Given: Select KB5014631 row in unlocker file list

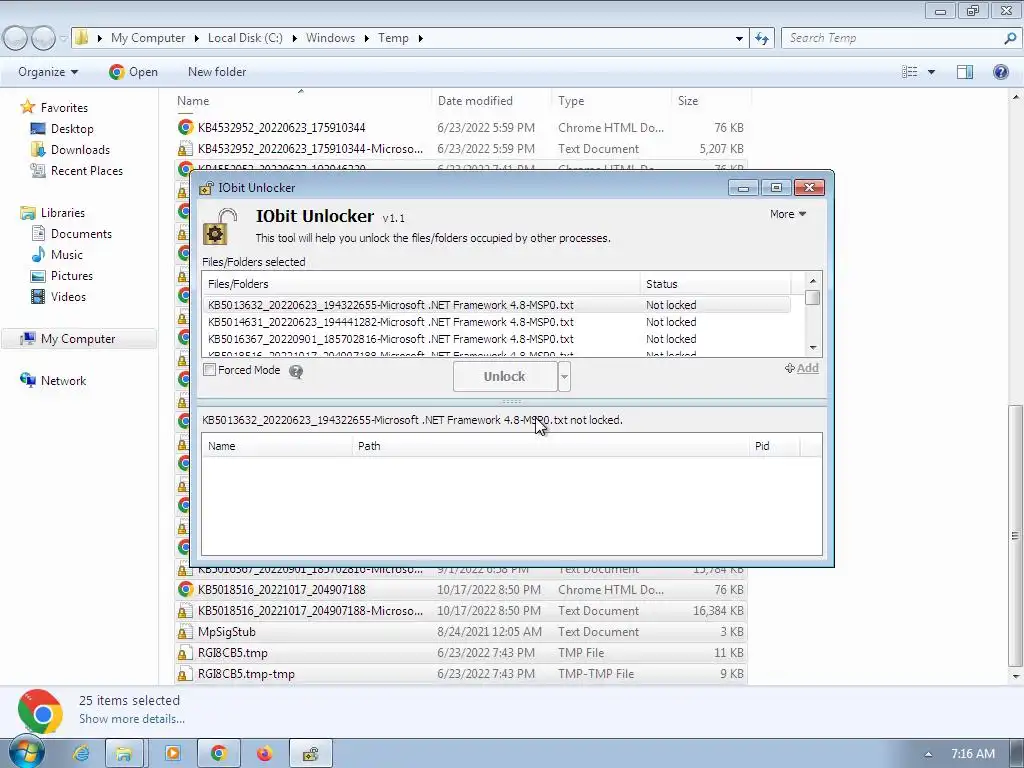Looking at the screenshot, I should (496, 322).
